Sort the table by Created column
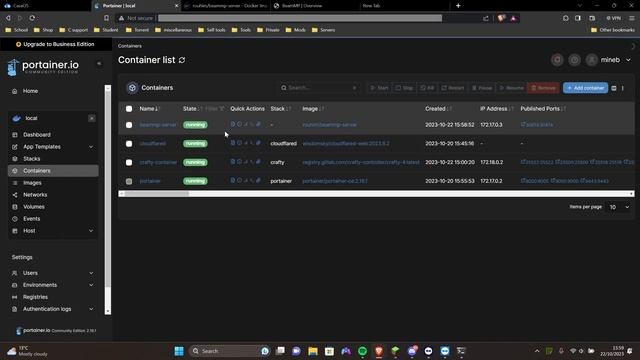 pos(438,109)
